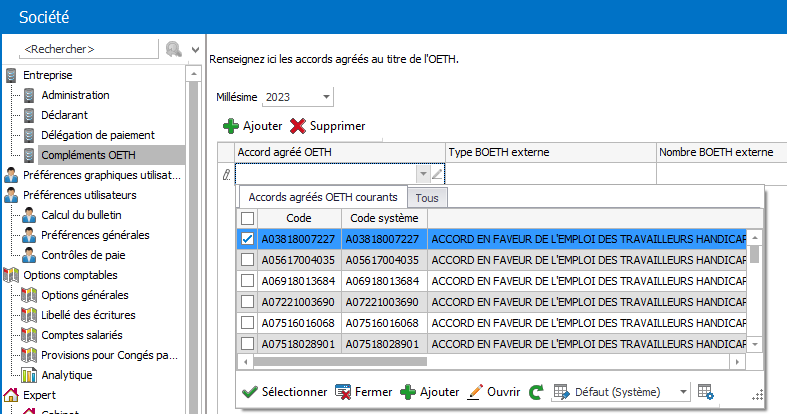Click the pencil Ouvrir icon

475,392
